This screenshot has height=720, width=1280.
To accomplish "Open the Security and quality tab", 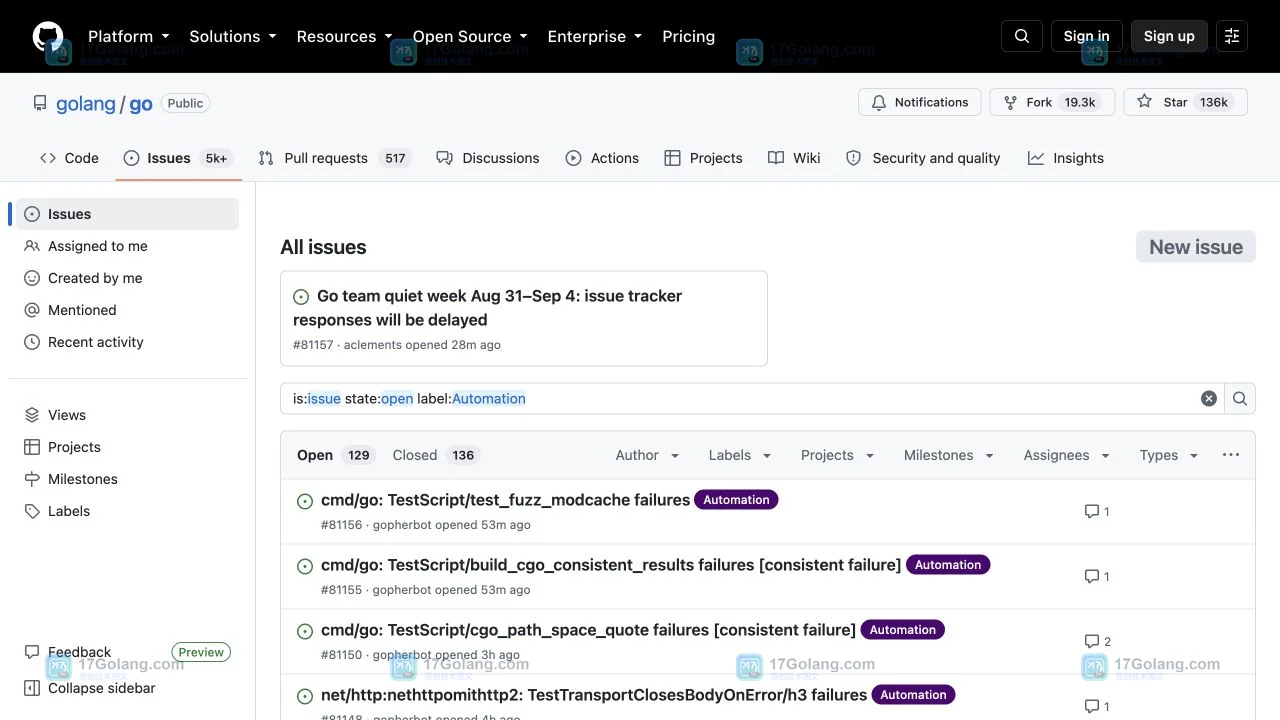I will click(923, 158).
